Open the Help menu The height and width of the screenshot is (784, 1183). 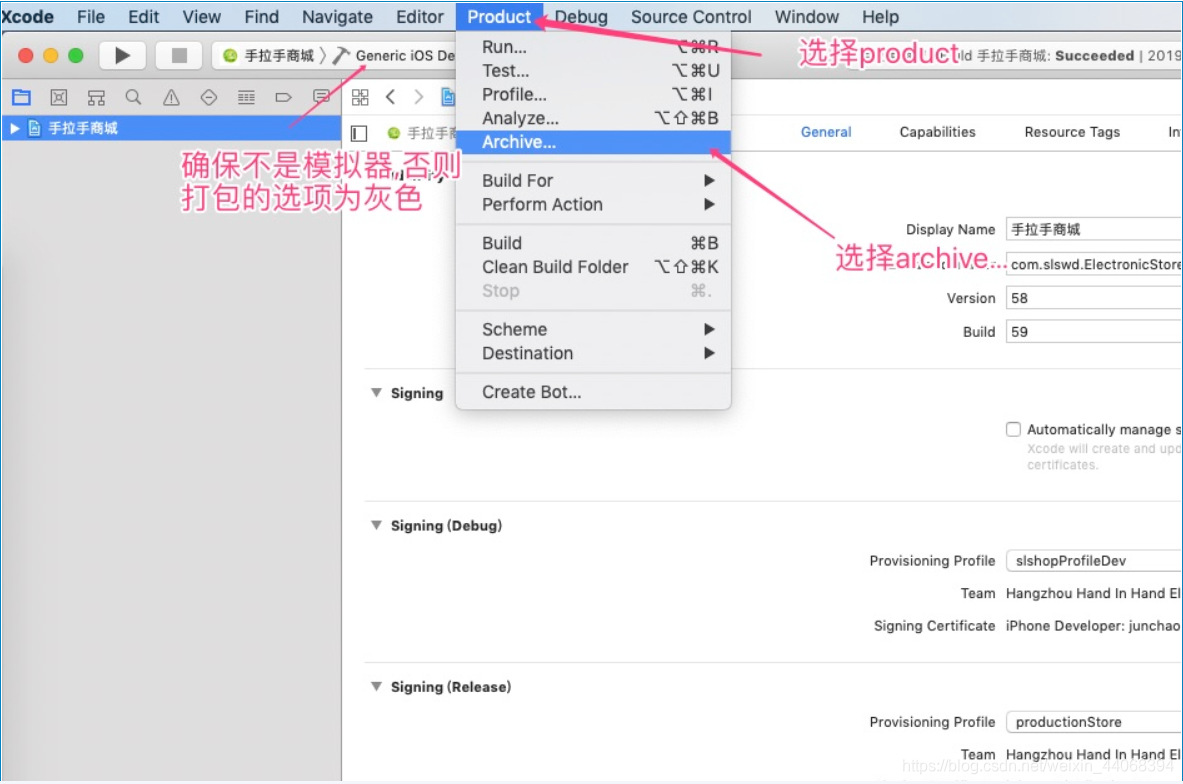[x=880, y=17]
